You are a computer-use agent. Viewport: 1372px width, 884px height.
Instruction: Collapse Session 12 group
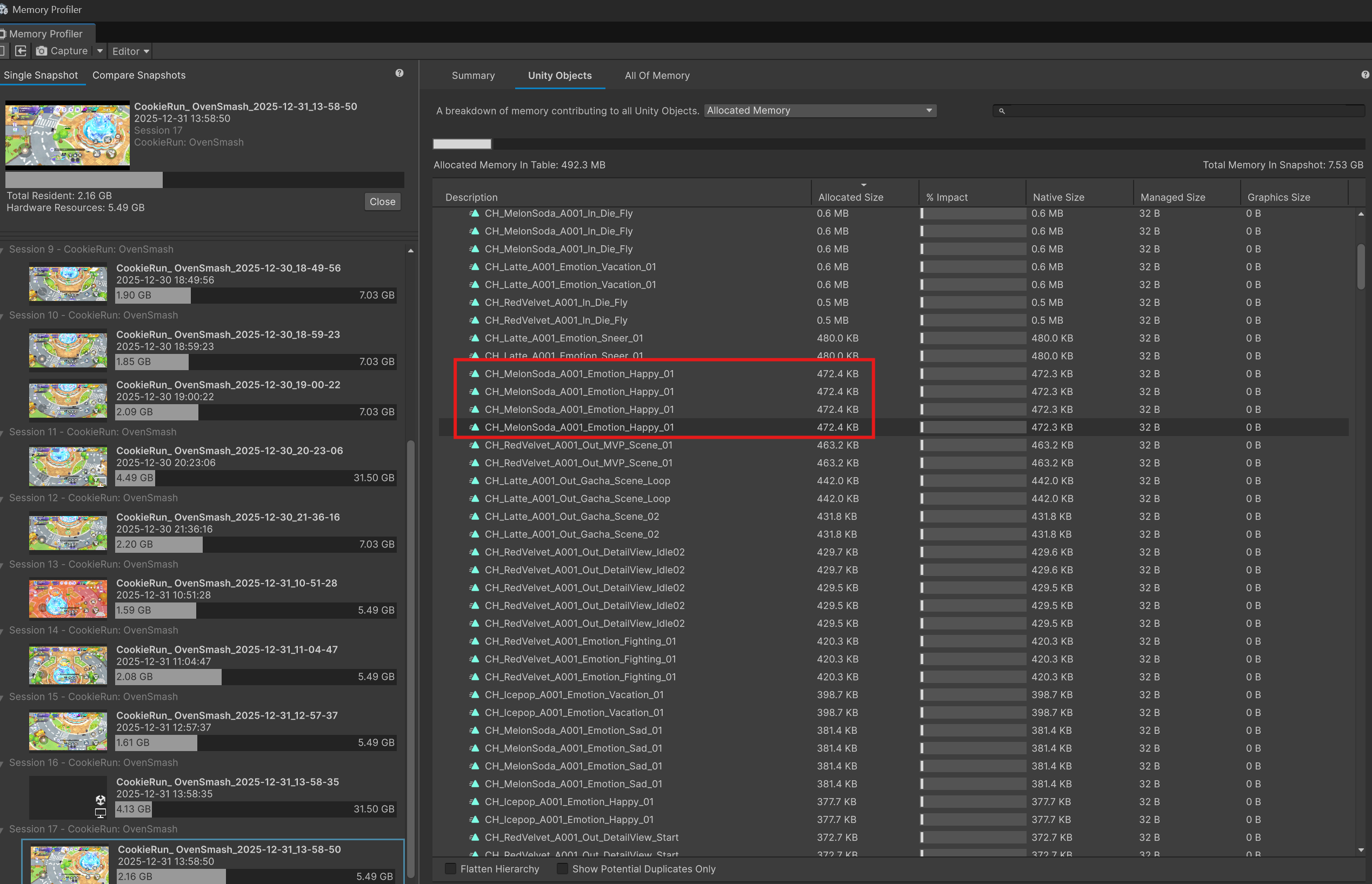point(3,498)
